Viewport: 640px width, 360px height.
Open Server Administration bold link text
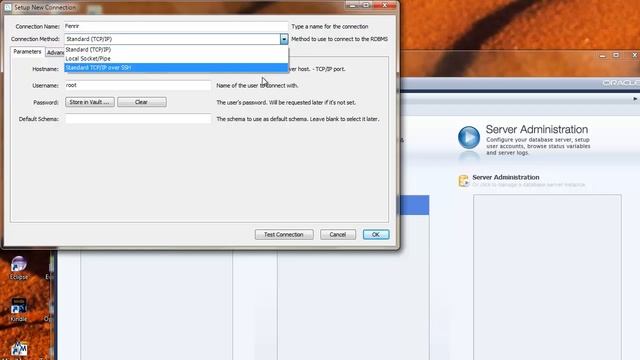click(x=506, y=177)
